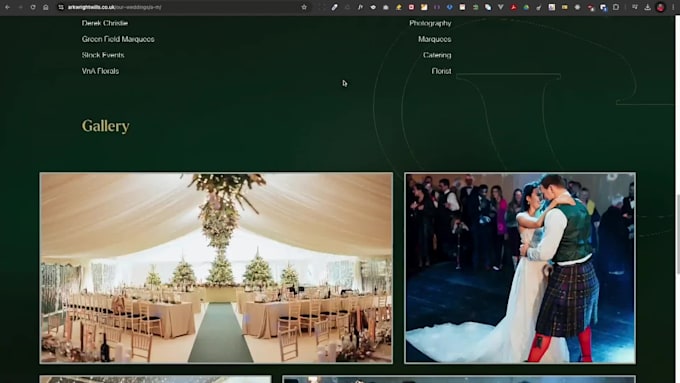Open the marquee interior gallery photo
This screenshot has height=383, width=680.
(x=216, y=268)
